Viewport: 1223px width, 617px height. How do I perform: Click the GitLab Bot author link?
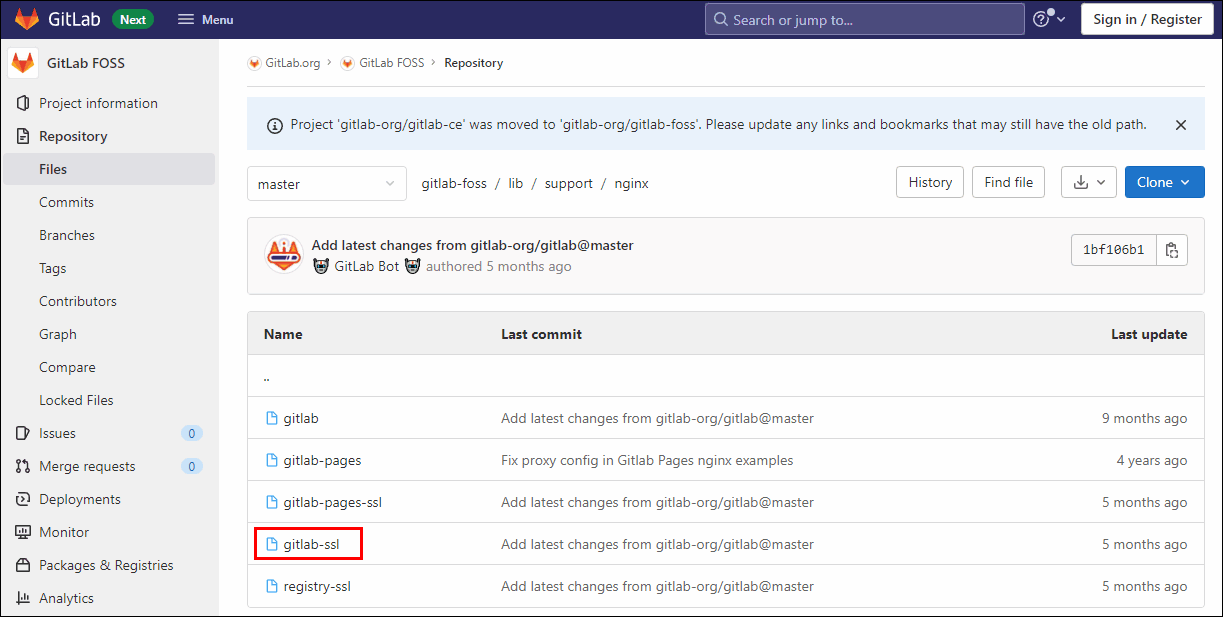coord(367,266)
